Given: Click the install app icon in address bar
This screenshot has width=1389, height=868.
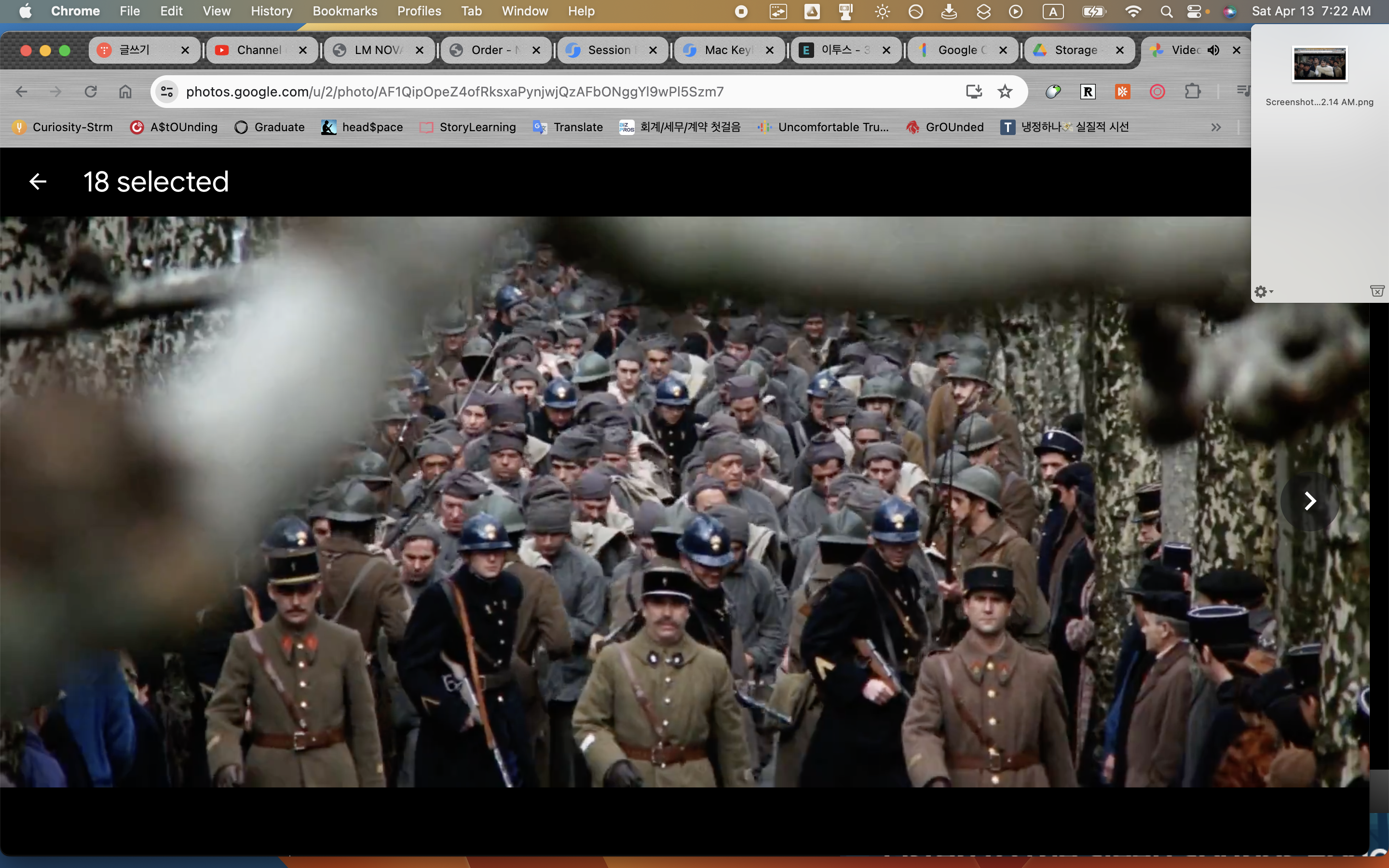Looking at the screenshot, I should click(x=973, y=92).
